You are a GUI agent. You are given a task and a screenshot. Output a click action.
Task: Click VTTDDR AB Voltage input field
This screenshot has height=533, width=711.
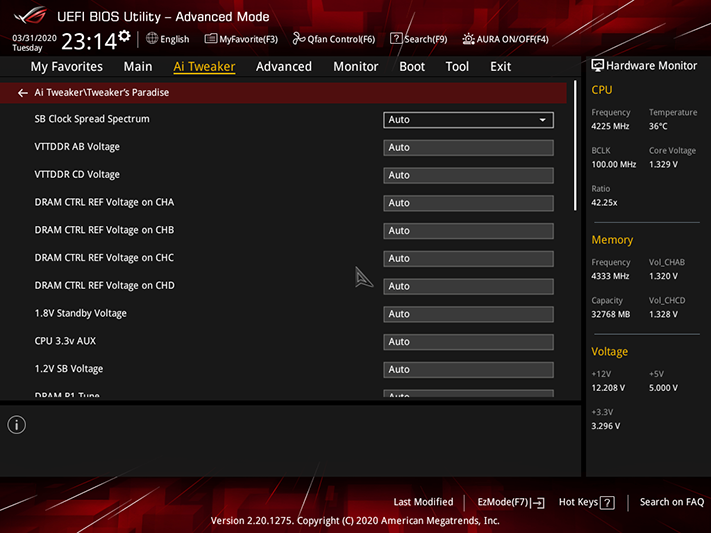click(x=468, y=147)
